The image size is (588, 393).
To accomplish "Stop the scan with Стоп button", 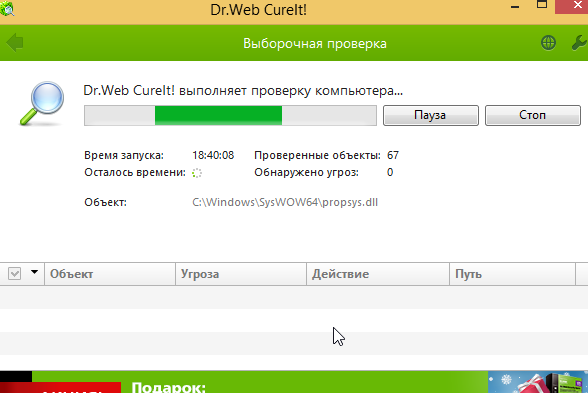I will [532, 115].
